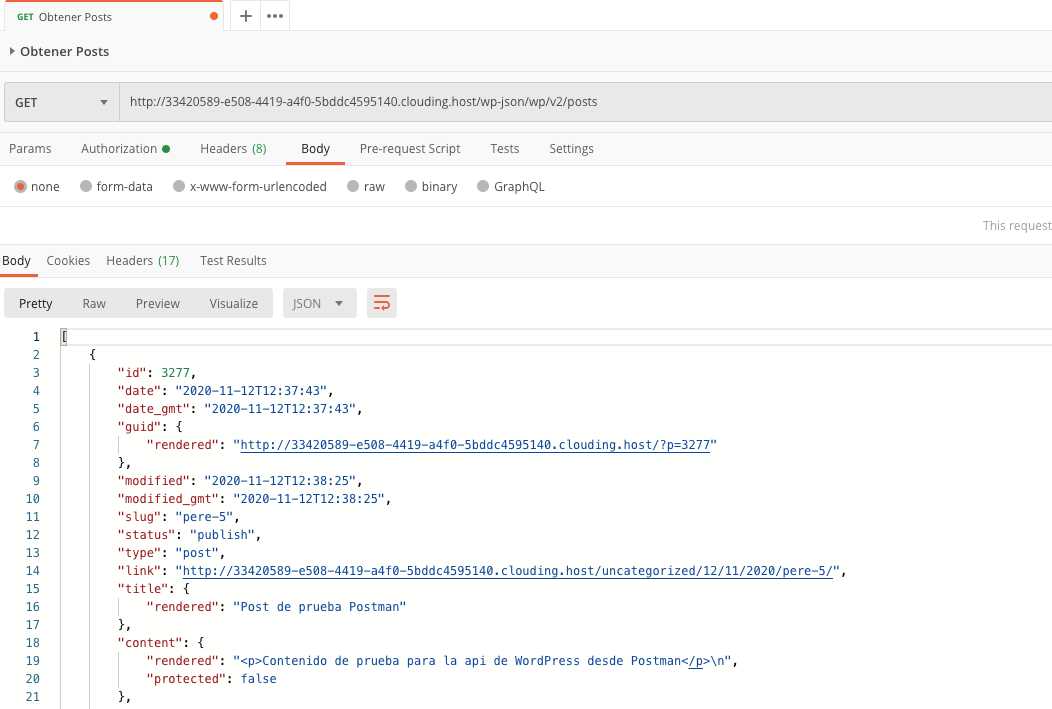Select the form-data body type
This screenshot has width=1052, height=709.
click(x=86, y=186)
